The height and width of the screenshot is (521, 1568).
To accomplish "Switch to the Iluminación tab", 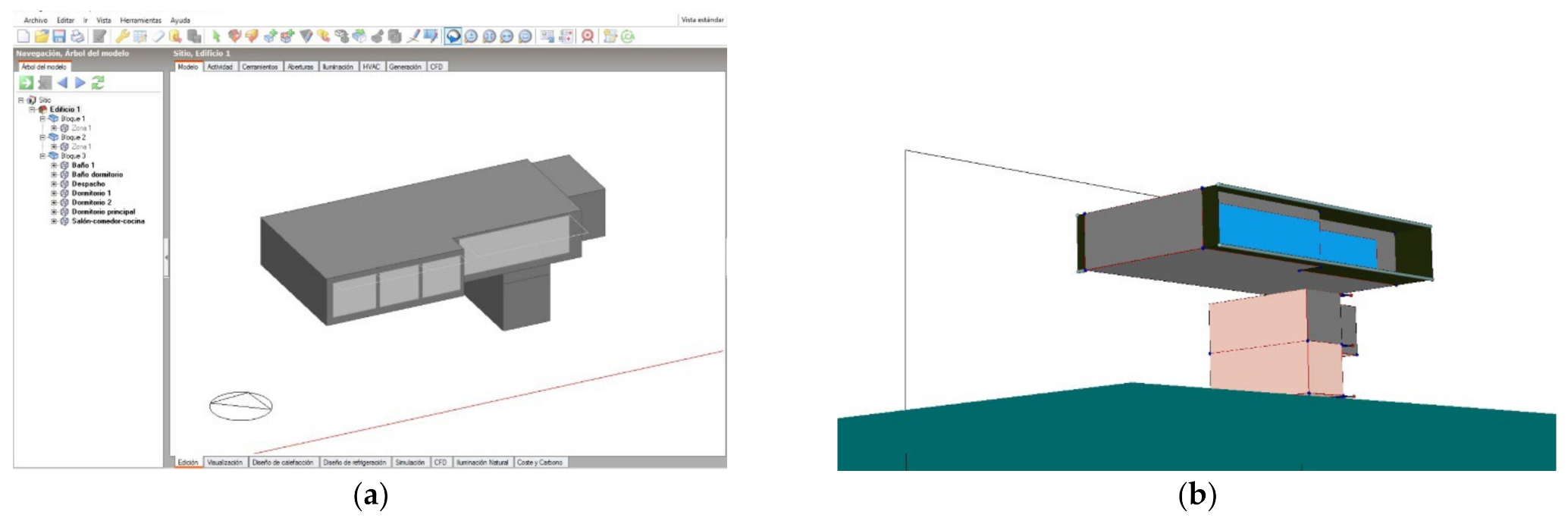I will click(338, 67).
